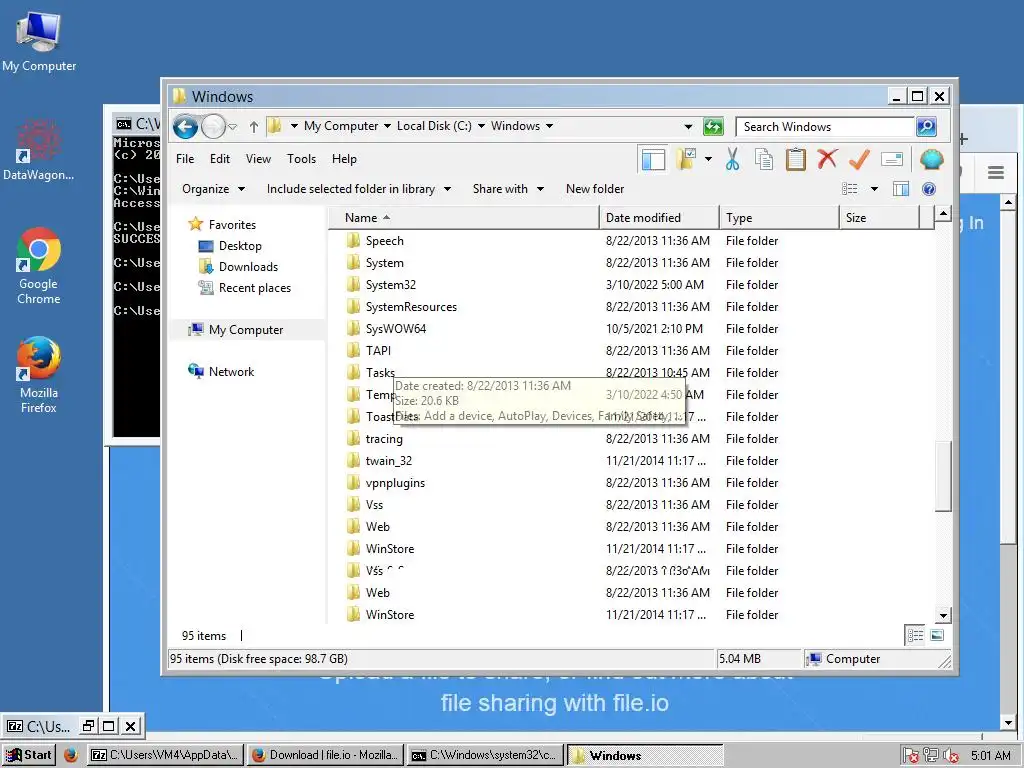Switch to cmd.exe taskbar button
The image size is (1024, 768).
(x=485, y=755)
